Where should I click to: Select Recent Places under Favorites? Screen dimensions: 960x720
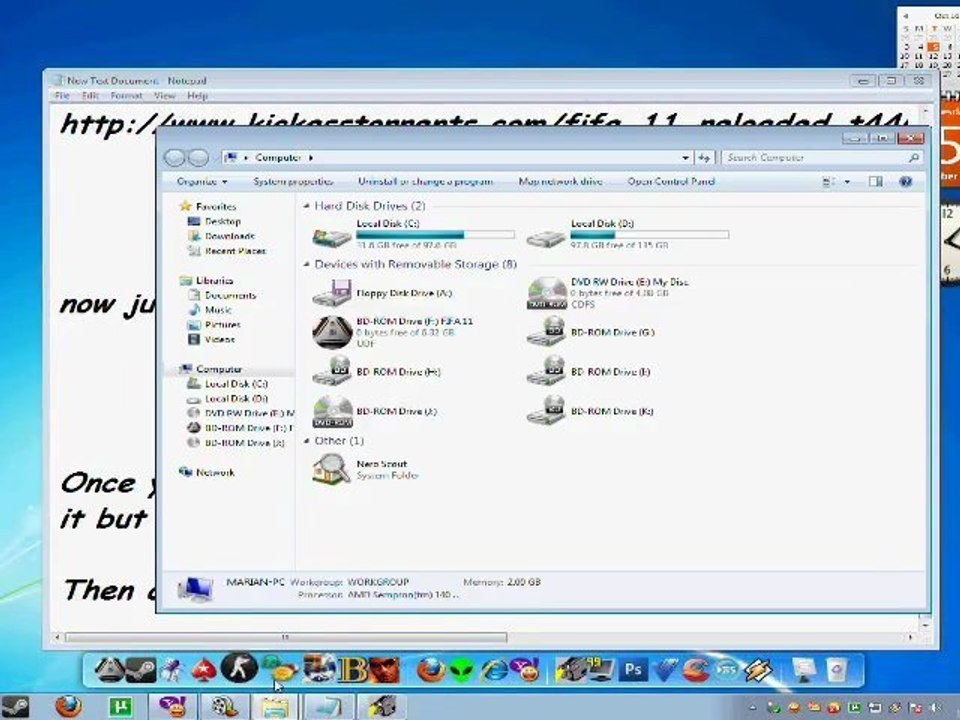(235, 251)
